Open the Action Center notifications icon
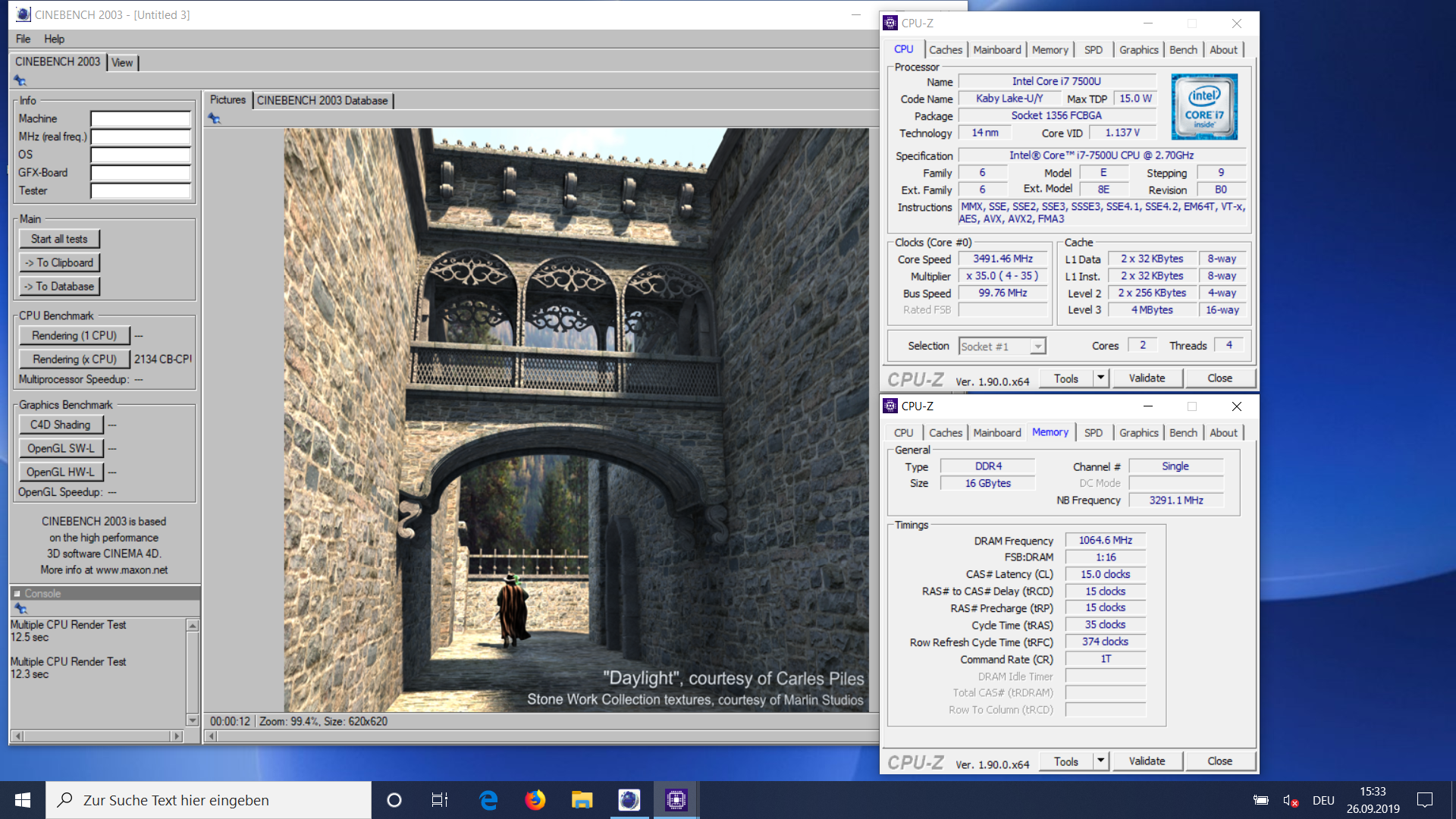The width and height of the screenshot is (1456, 819). (1425, 800)
